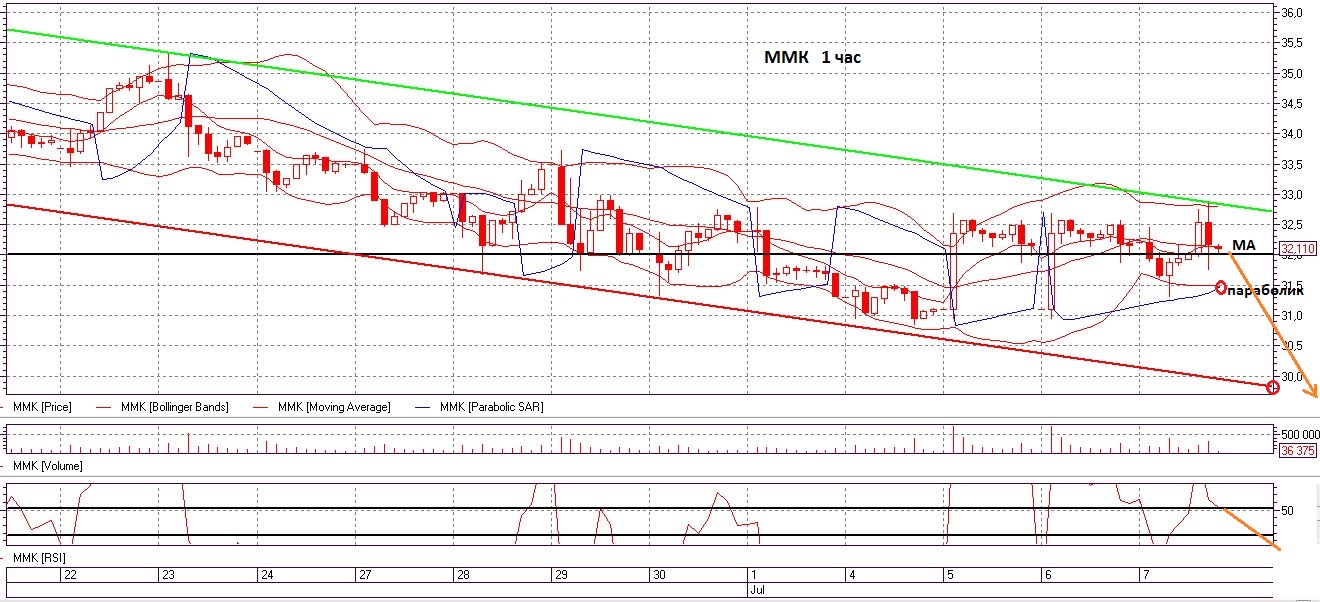Select date 6 on the time axis

pos(1046,575)
